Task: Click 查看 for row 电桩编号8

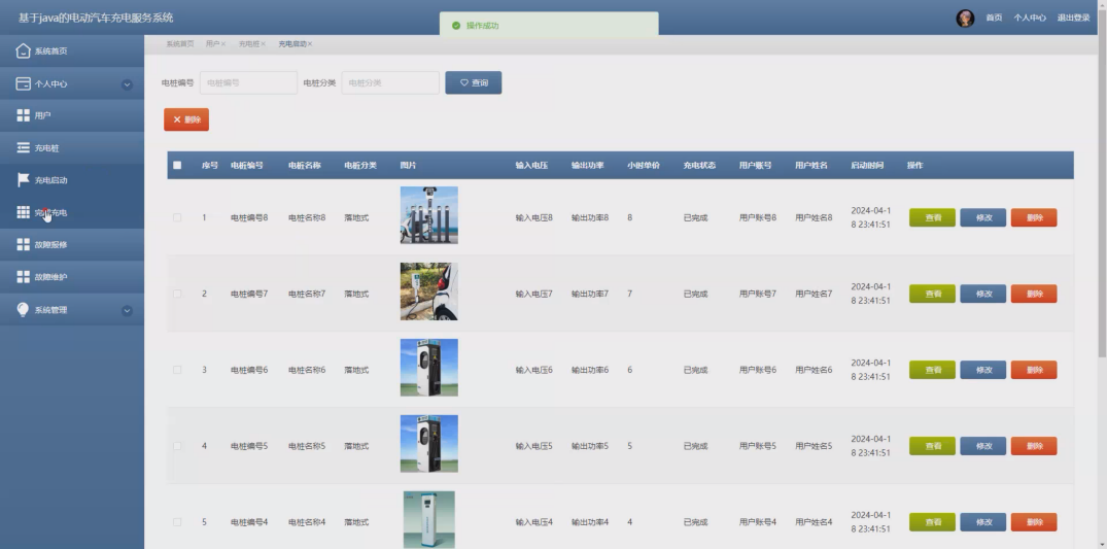Action: point(932,218)
